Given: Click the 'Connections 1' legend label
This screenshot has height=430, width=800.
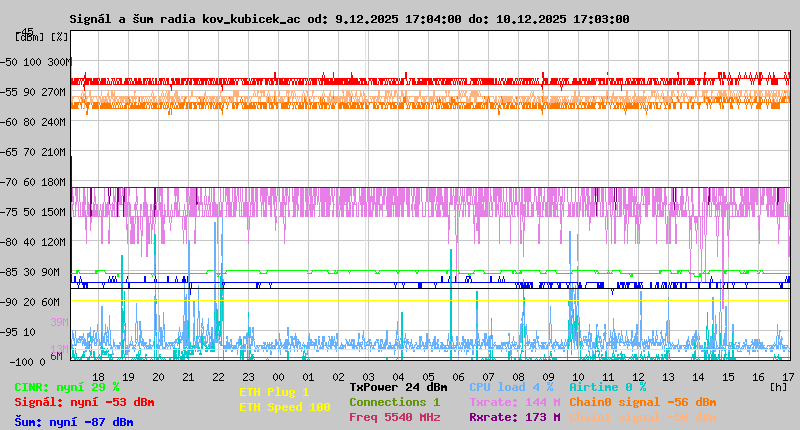Looking at the screenshot, I should [x=394, y=402].
